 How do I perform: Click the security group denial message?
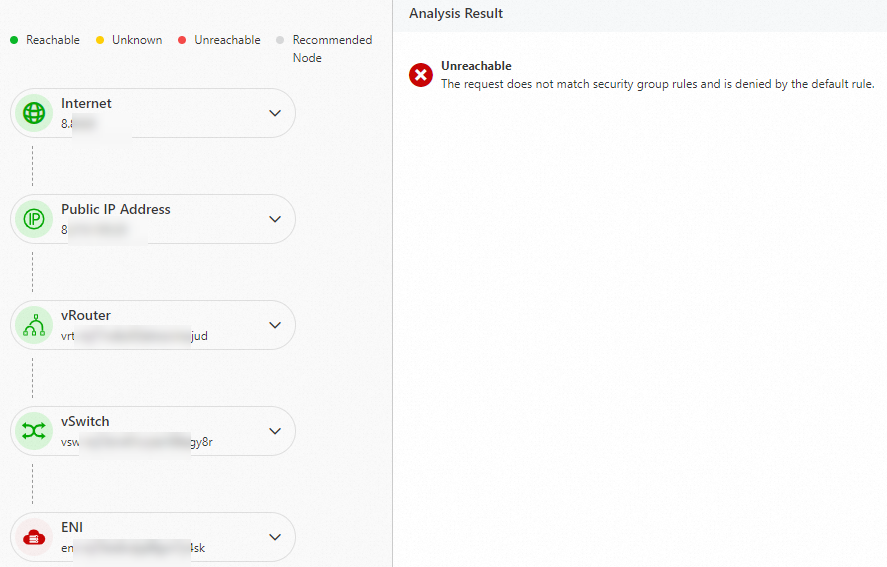(x=657, y=84)
